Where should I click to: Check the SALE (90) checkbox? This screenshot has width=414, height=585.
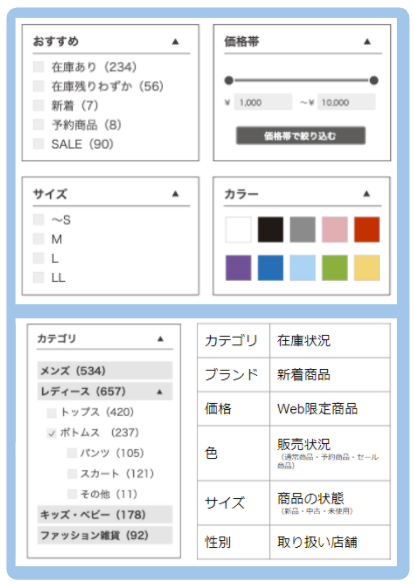(x=38, y=144)
